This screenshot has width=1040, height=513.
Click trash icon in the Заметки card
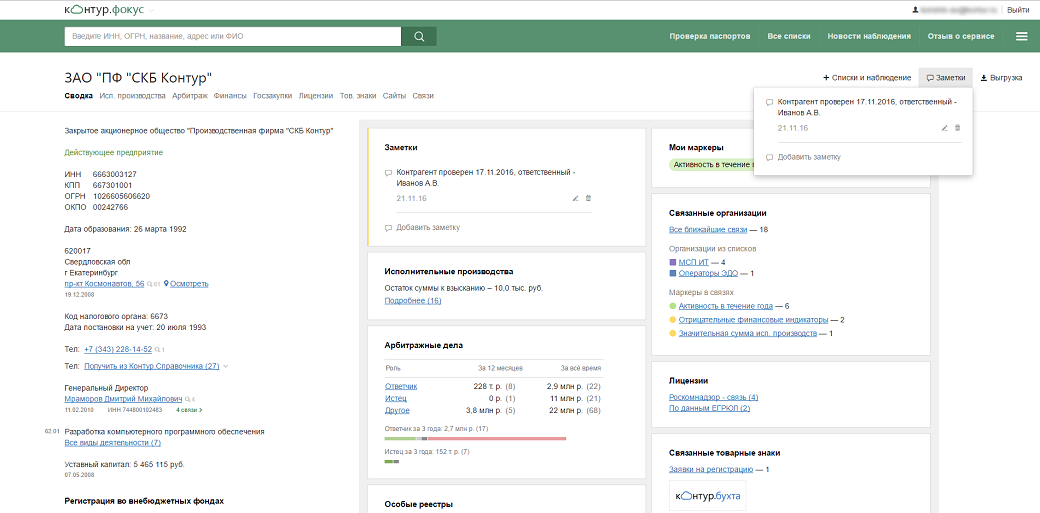pos(588,198)
